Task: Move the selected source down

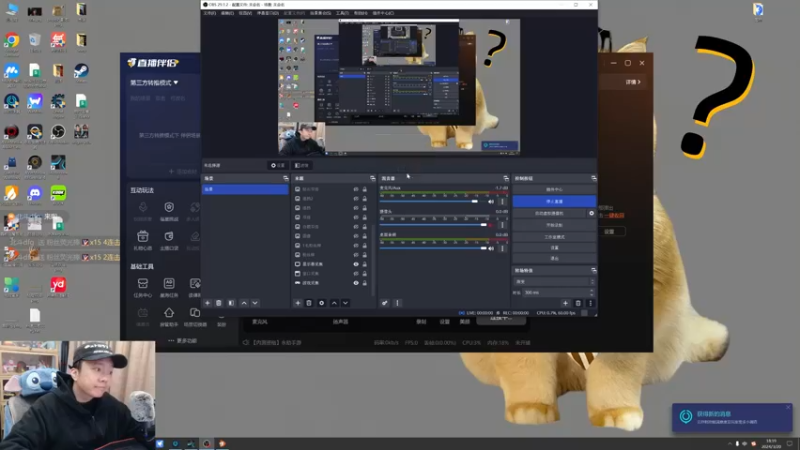Action: [x=345, y=303]
